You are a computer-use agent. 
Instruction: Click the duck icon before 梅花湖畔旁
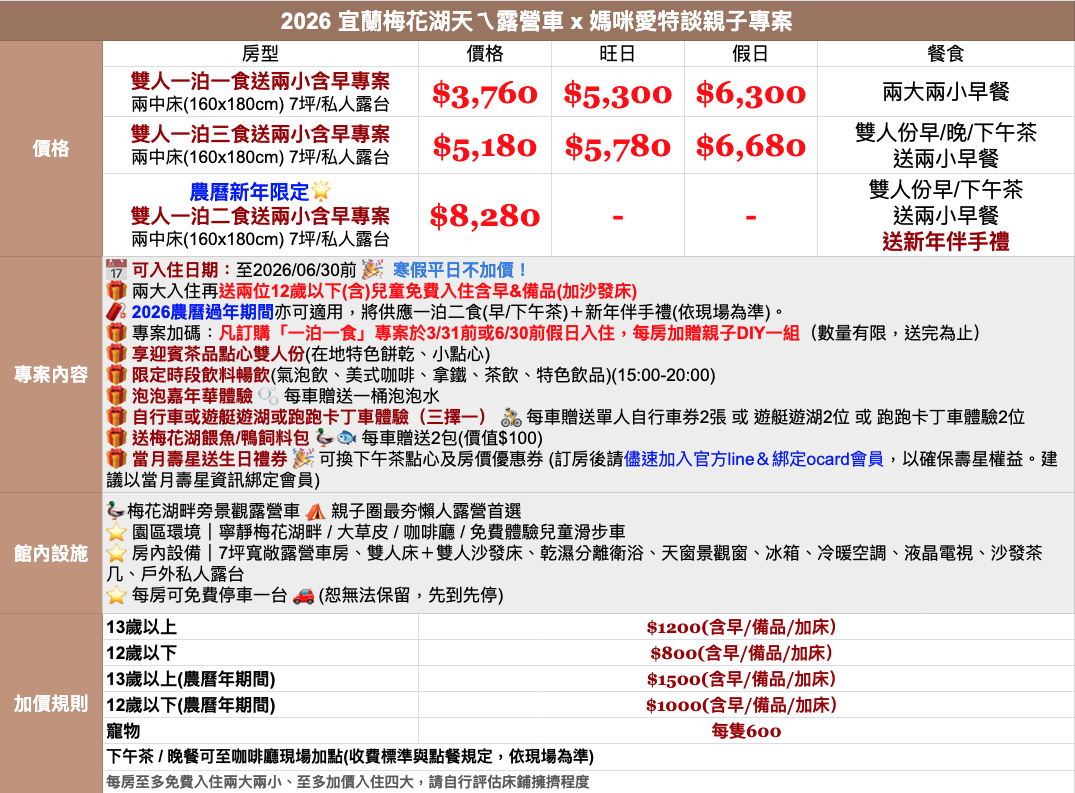[116, 510]
